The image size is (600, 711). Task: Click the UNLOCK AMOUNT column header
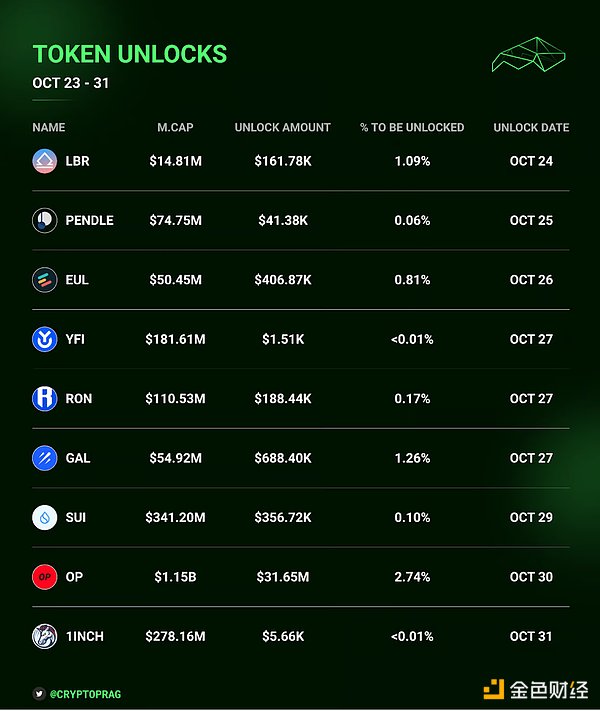pyautogui.click(x=282, y=128)
